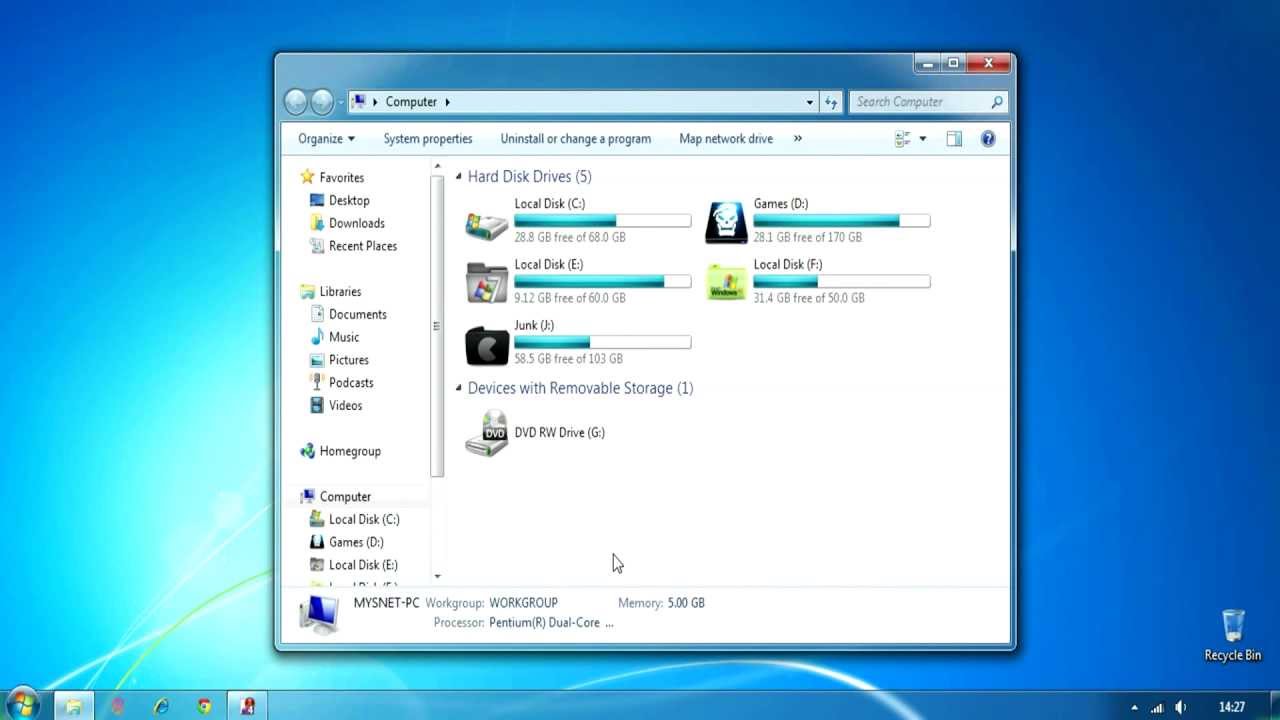Click the Forward navigation arrow
Image resolution: width=1280 pixels, height=720 pixels.
[321, 101]
